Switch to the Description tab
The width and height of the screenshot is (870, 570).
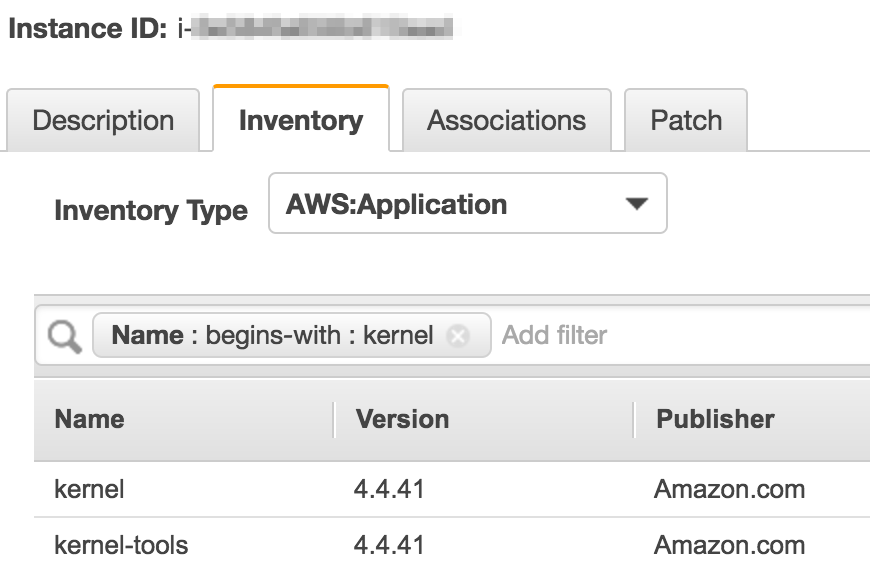[103, 120]
